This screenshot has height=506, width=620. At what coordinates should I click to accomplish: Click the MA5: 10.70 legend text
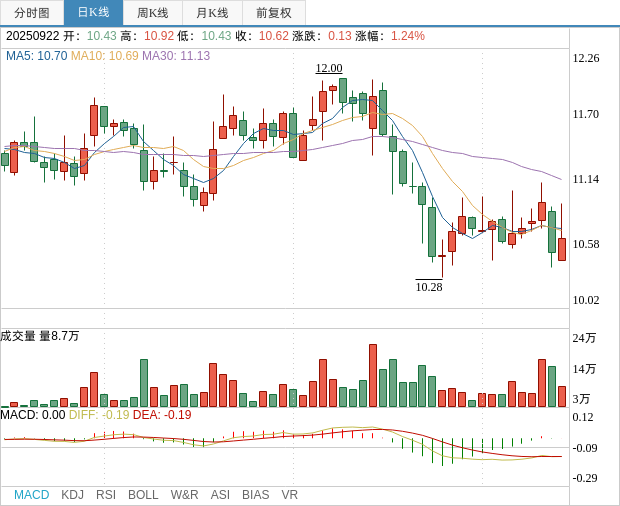pyautogui.click(x=37, y=56)
